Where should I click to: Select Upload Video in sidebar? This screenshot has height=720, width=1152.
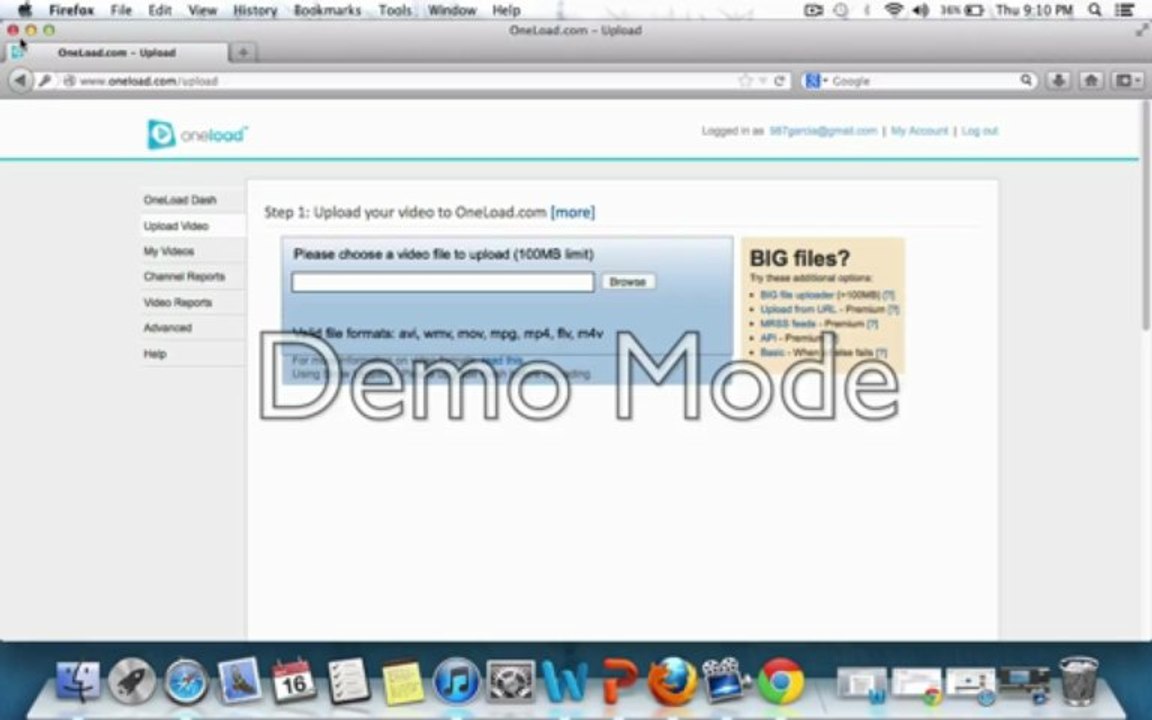click(x=176, y=226)
